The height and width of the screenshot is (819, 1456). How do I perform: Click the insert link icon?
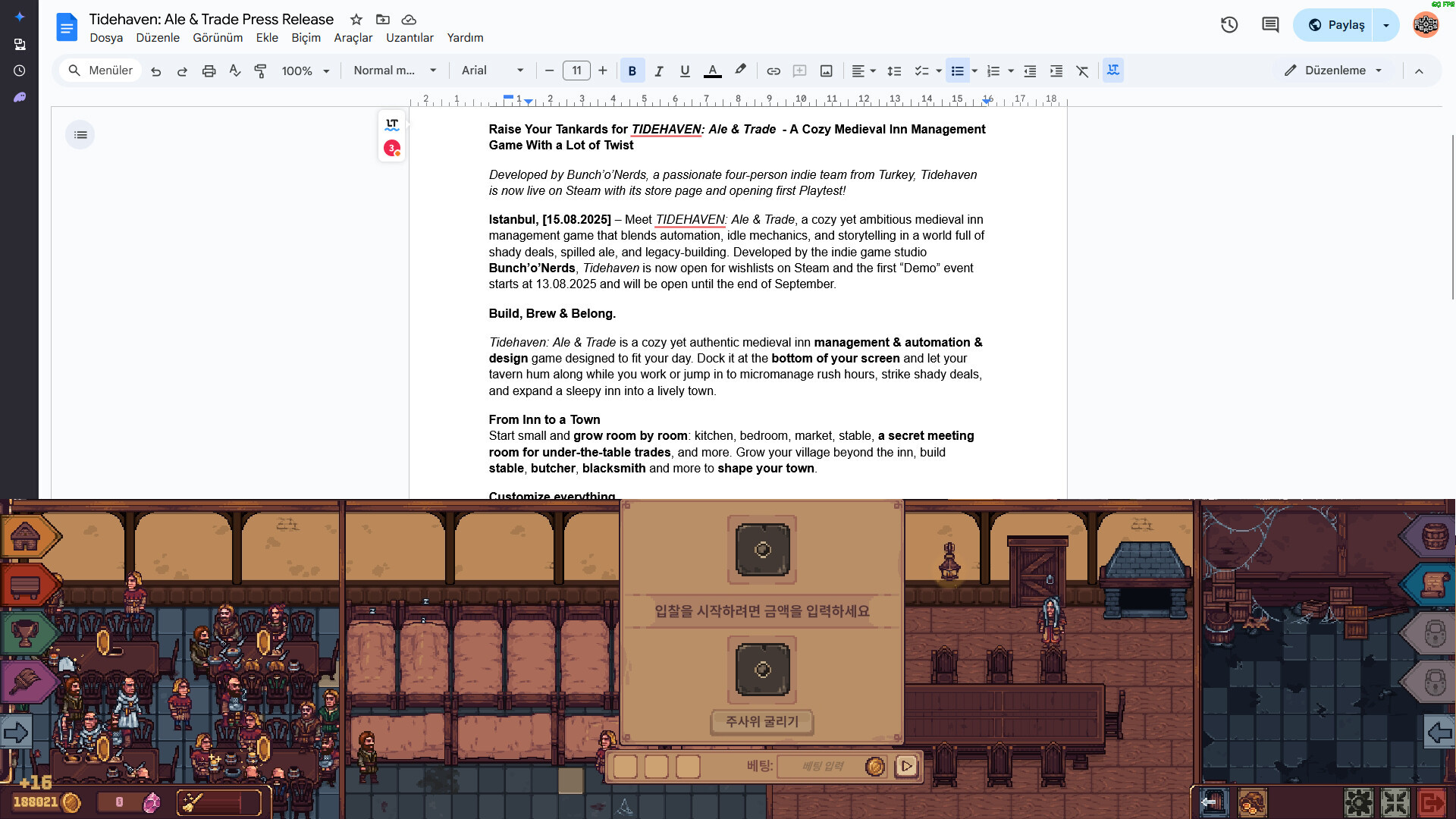(x=773, y=71)
